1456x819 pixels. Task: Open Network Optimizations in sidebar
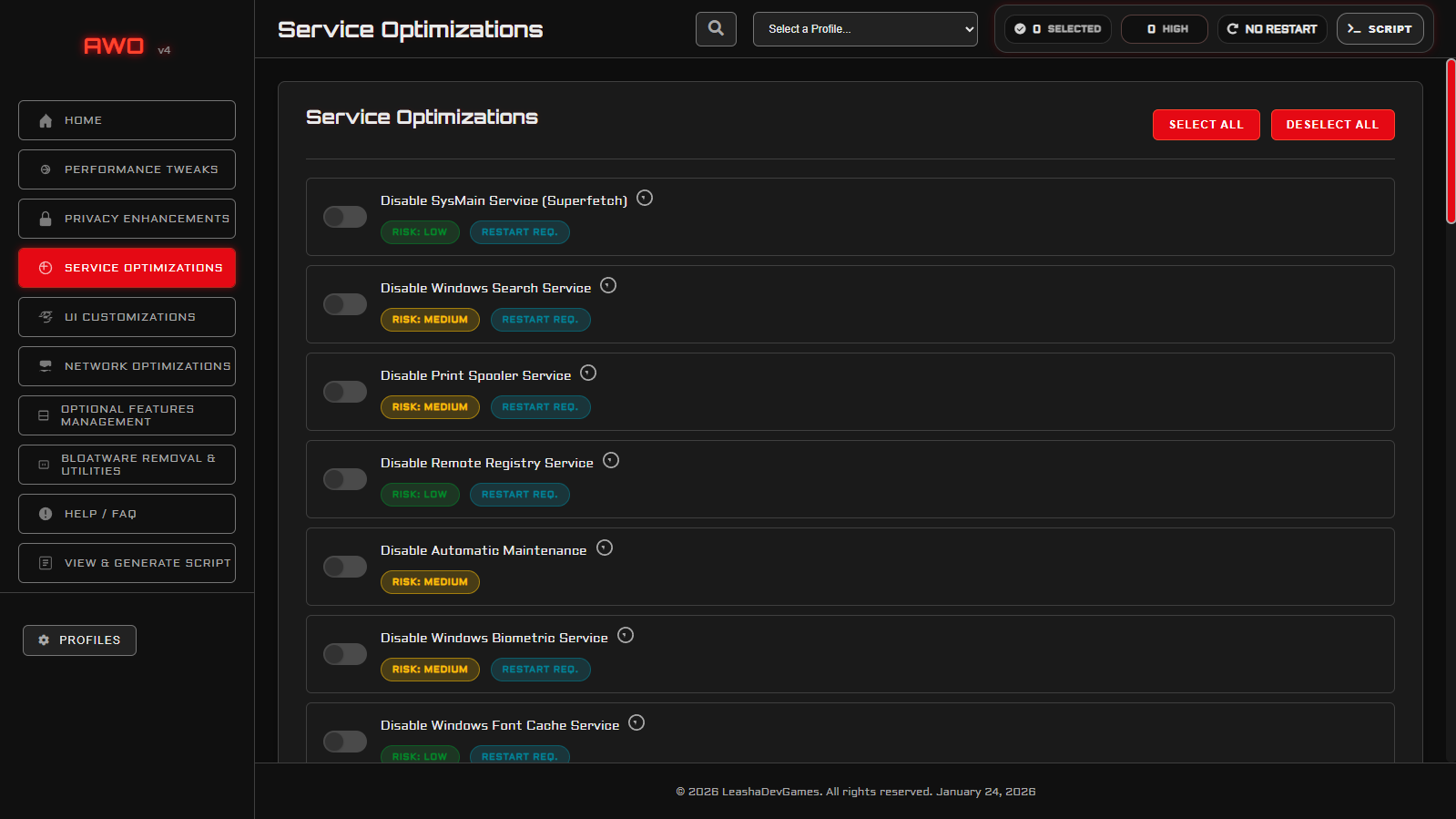click(127, 366)
